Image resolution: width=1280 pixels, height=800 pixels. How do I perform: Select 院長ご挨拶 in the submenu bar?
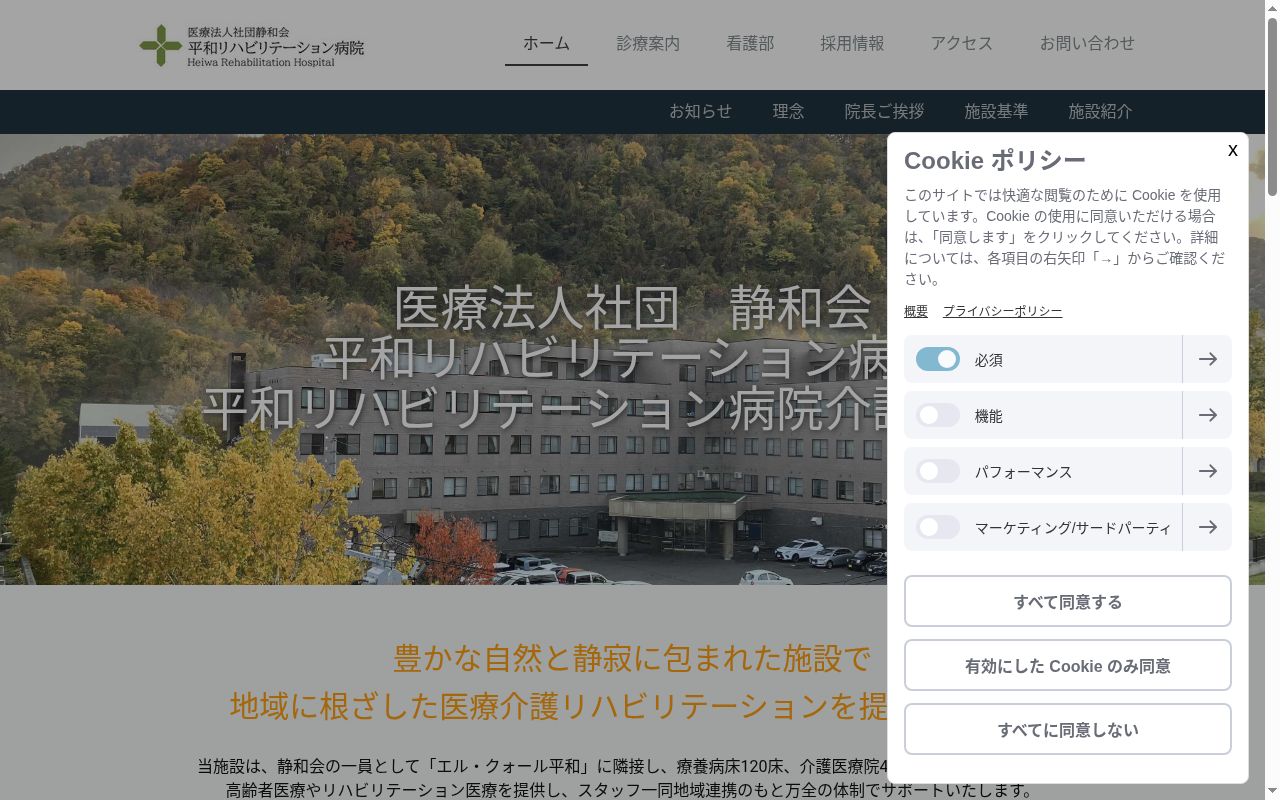point(884,111)
